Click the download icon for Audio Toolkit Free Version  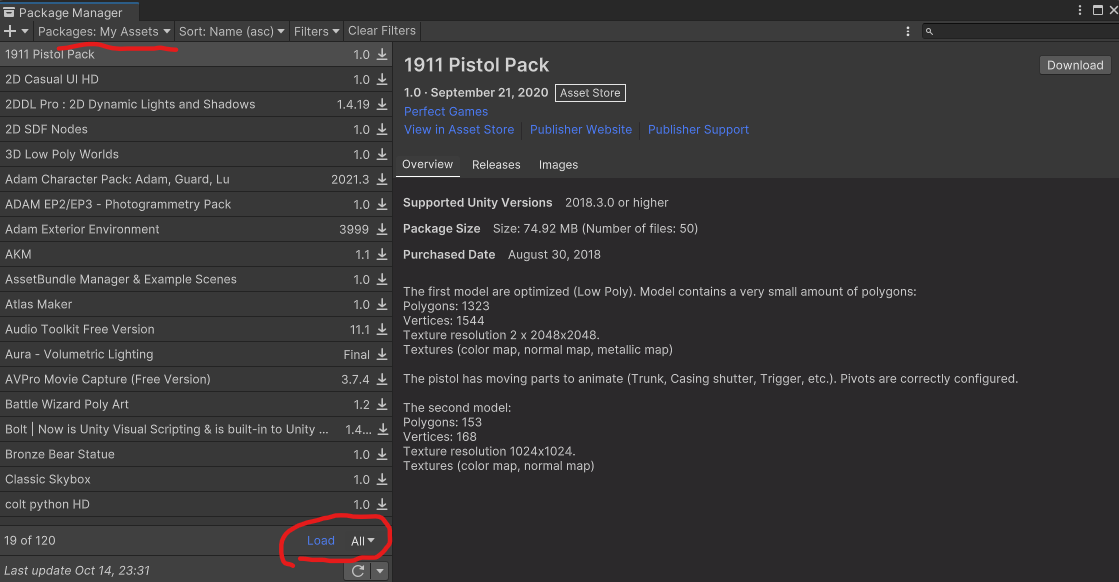(382, 329)
